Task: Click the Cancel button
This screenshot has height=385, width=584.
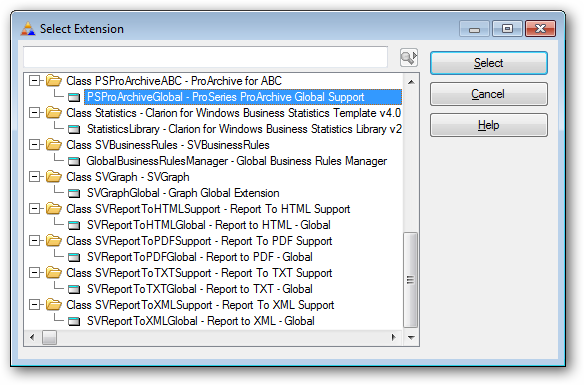Action: pos(489,94)
